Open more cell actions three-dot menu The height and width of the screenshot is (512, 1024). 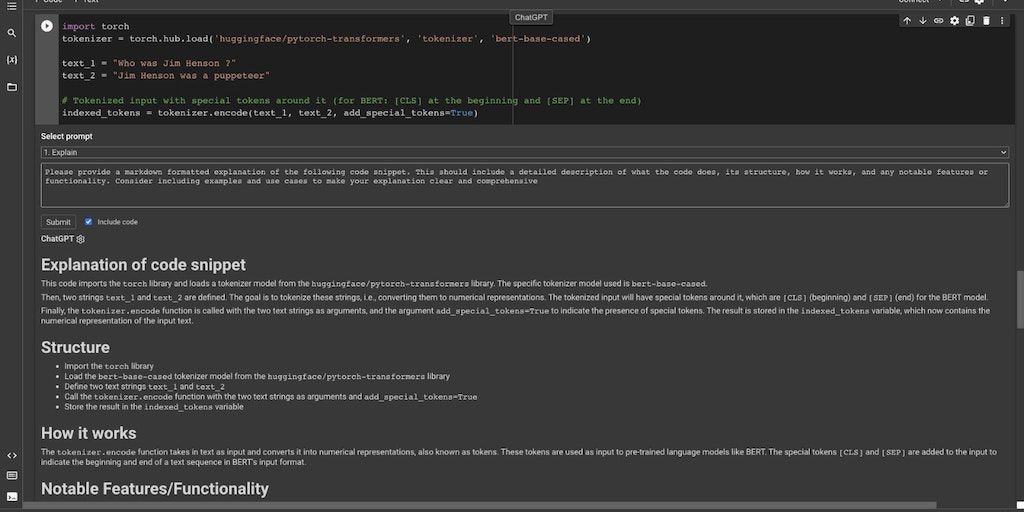click(1001, 21)
